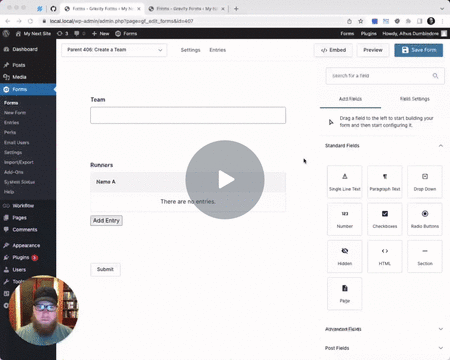This screenshot has width=450, height=360.
Task: Switch to the Field Settings tab
Action: click(x=415, y=99)
